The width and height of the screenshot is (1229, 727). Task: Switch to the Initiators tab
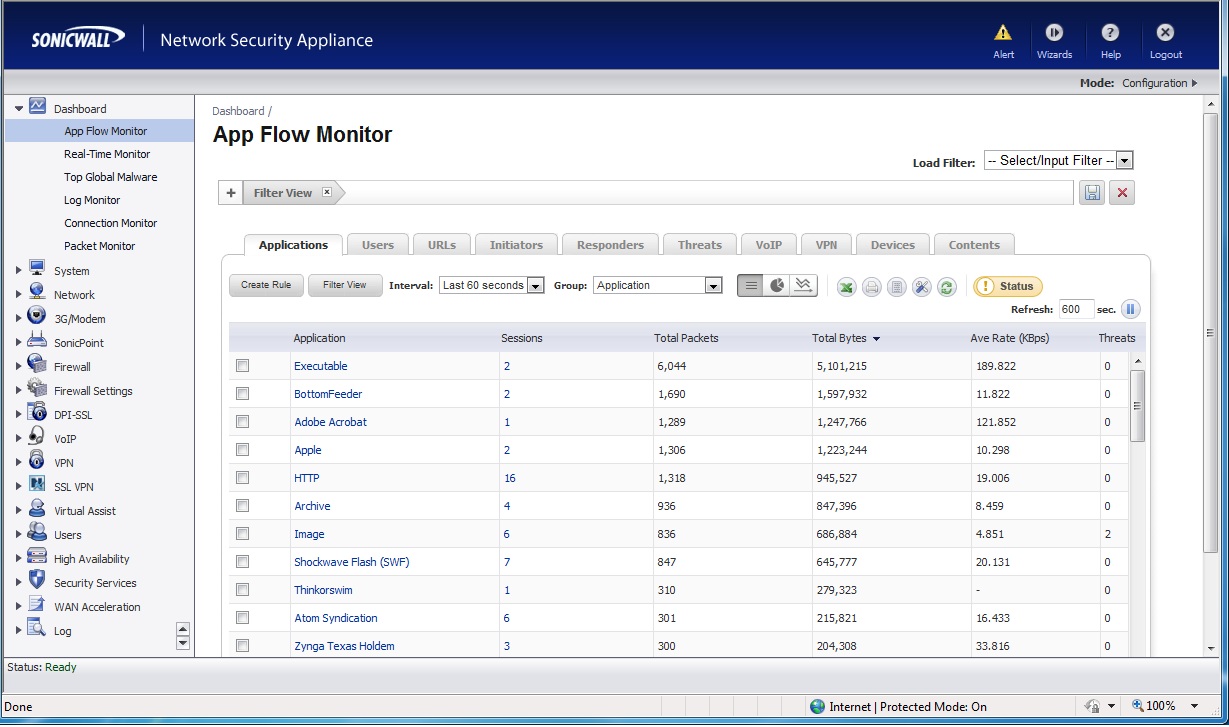(516, 245)
